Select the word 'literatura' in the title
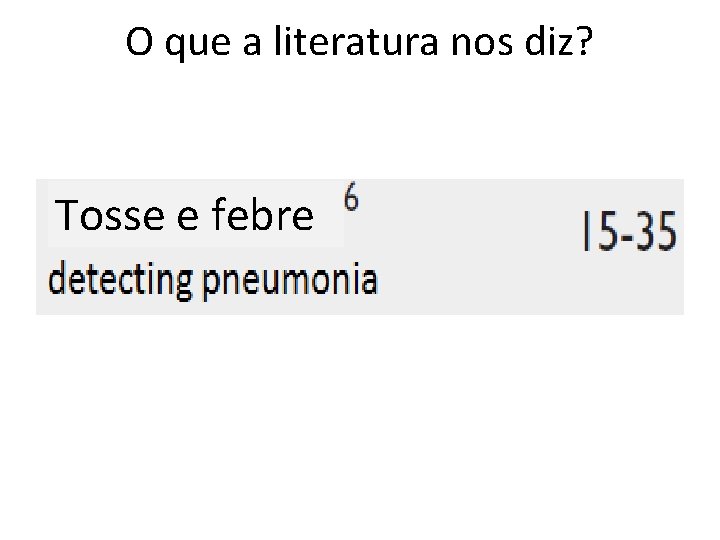Image resolution: width=720 pixels, height=540 pixels. [x=356, y=40]
